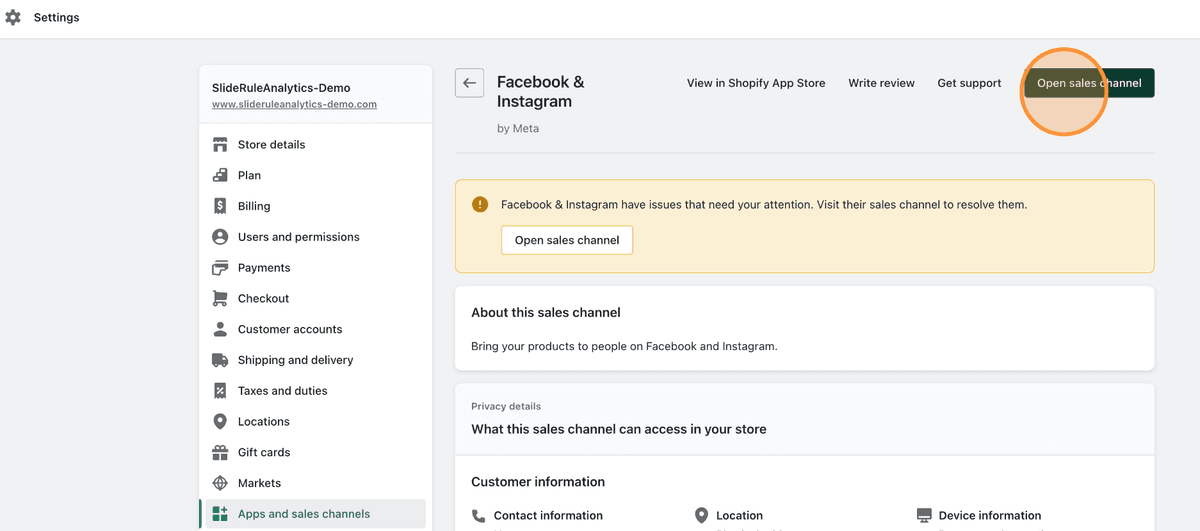Click Open sales channel in warning banner
Viewport: 1200px width, 531px height.
pos(567,240)
